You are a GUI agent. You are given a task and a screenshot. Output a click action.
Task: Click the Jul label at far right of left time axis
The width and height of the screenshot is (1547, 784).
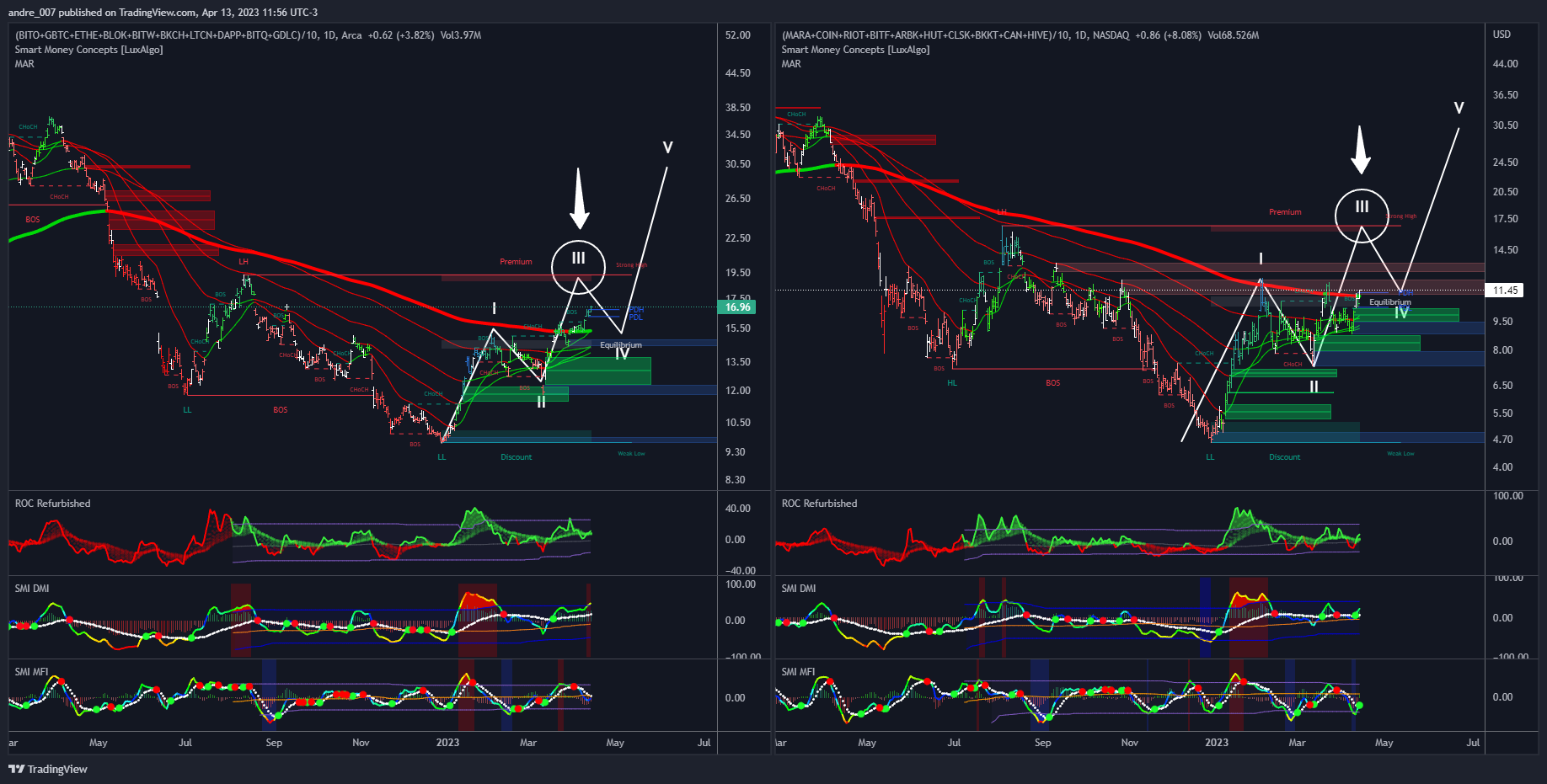[x=704, y=743]
